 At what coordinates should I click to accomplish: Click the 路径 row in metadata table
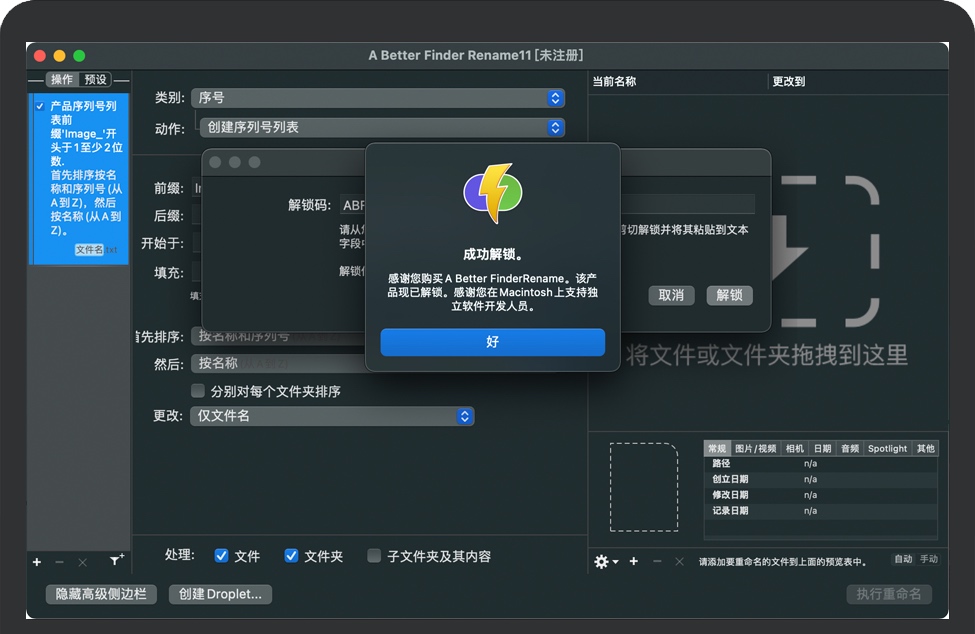pos(821,464)
